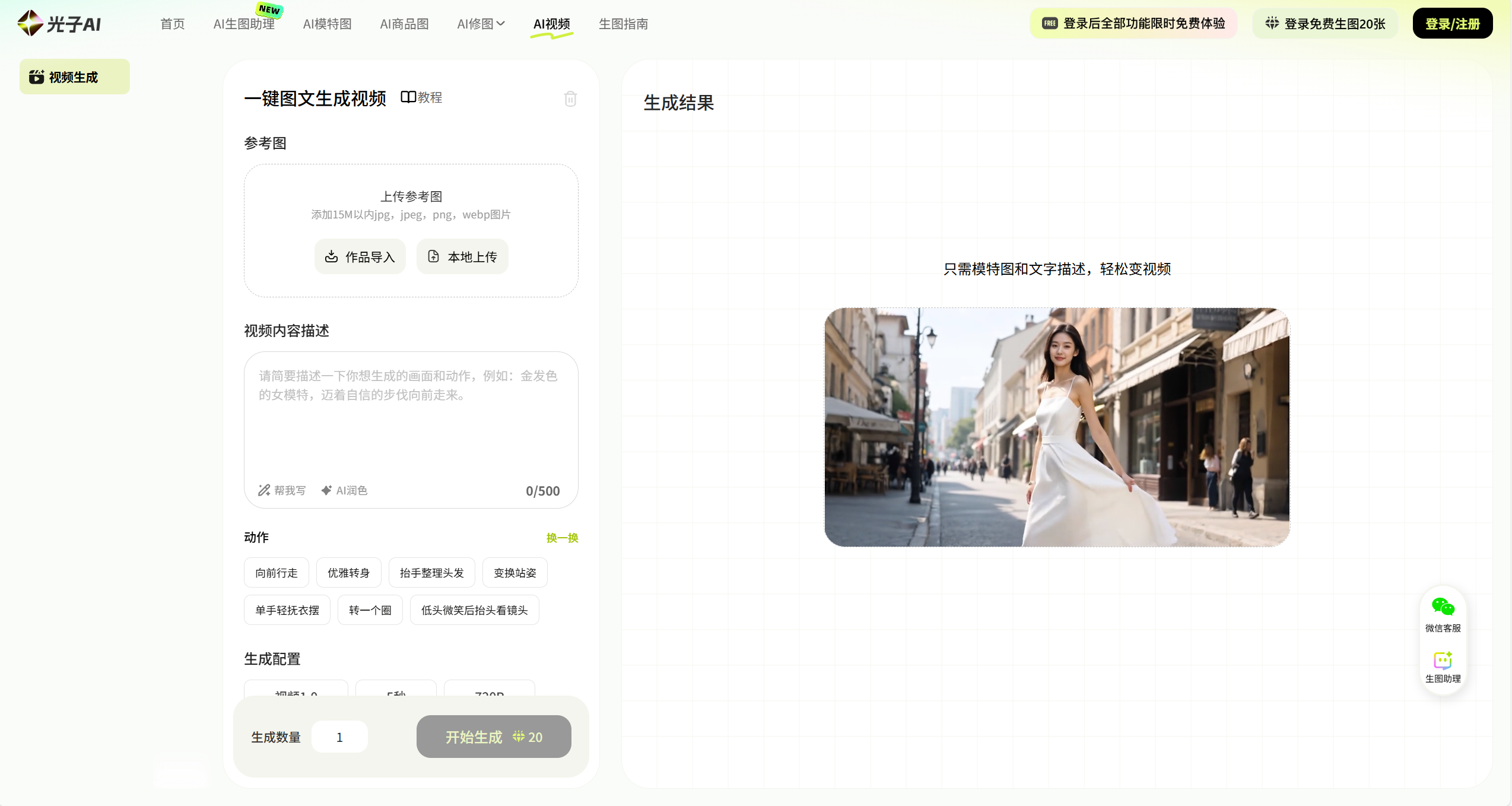Click the 光子AI logo

coord(59,24)
